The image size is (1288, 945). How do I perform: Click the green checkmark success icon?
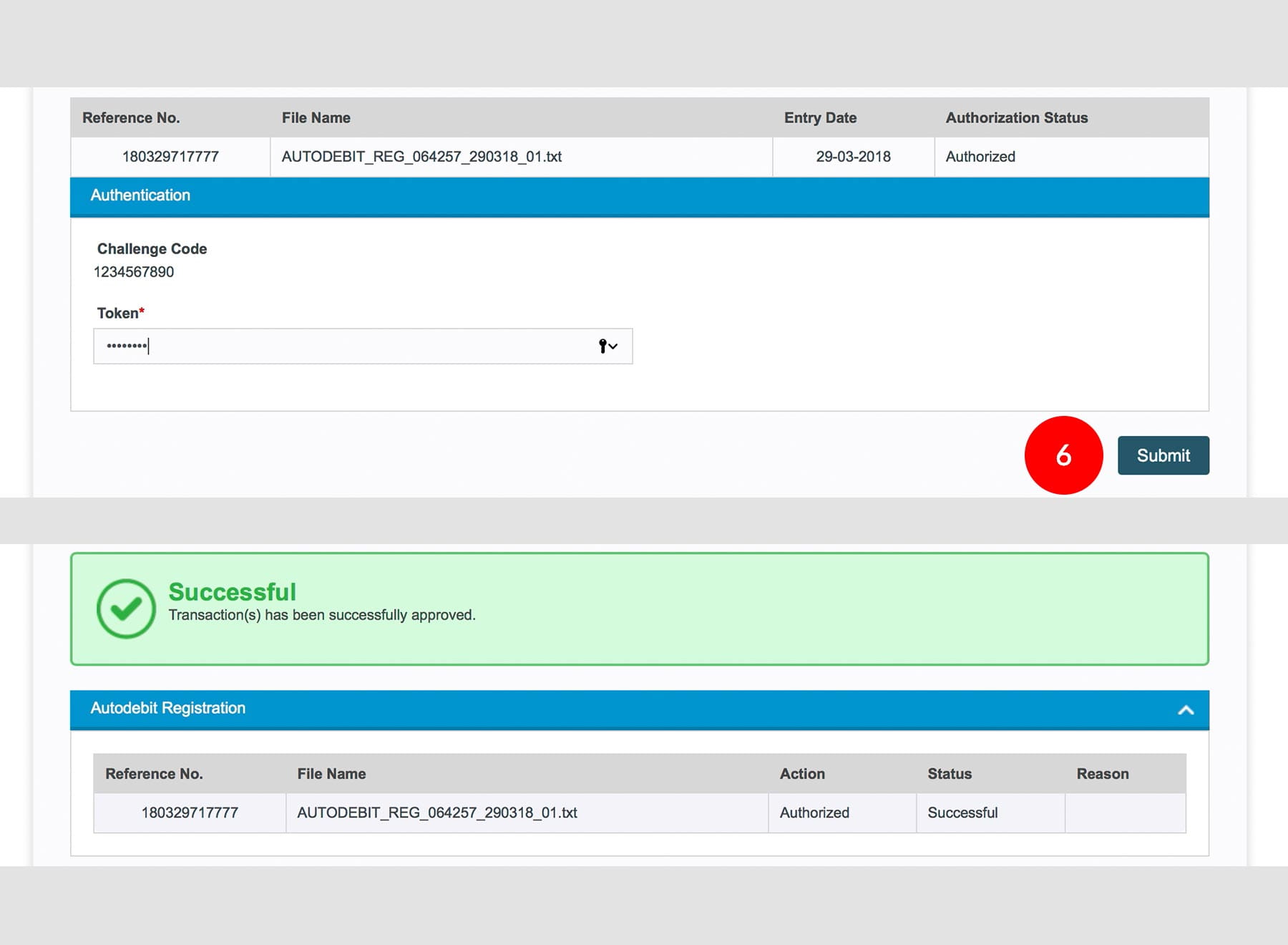click(126, 609)
